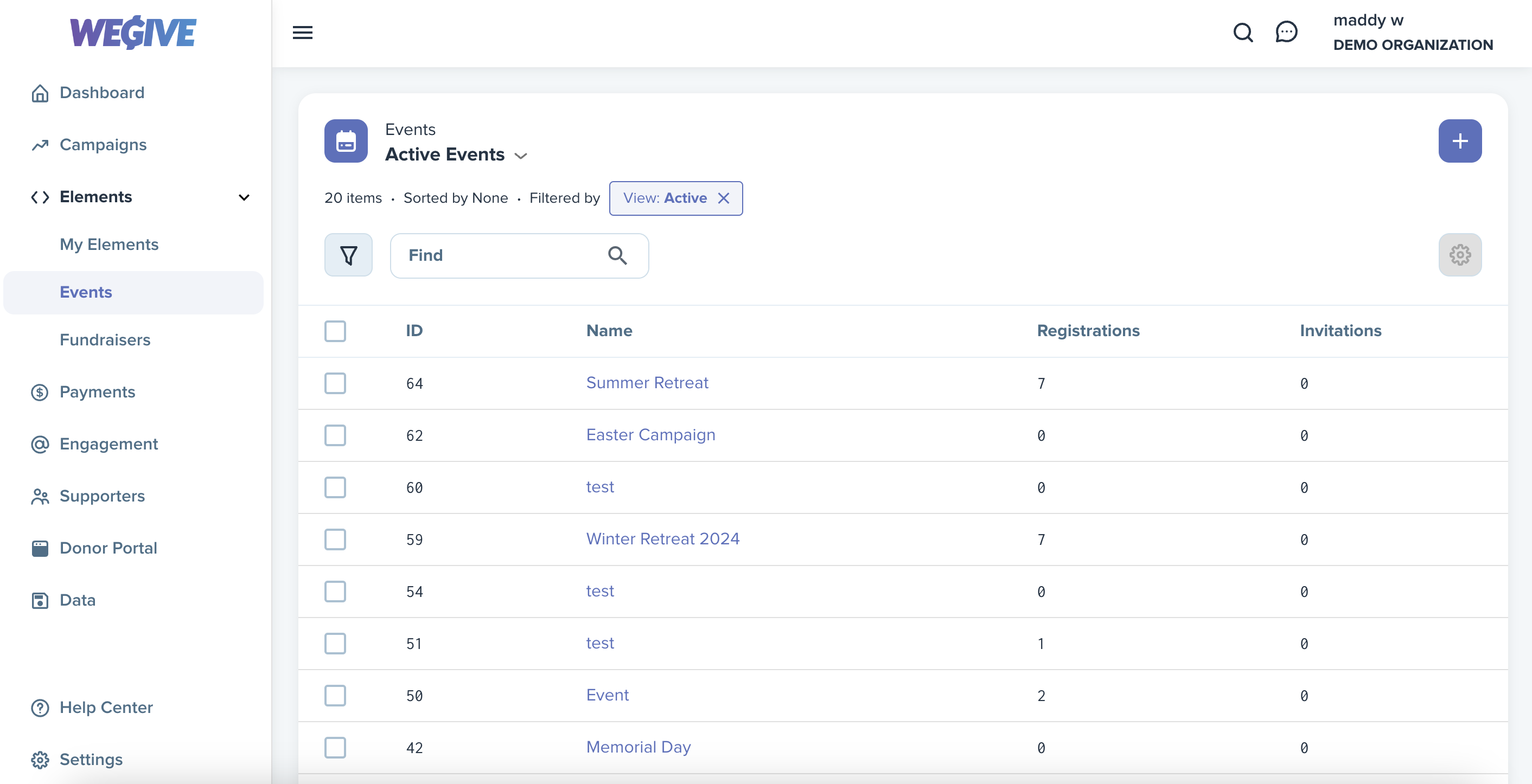Go to Dashboard in sidebar
The image size is (1532, 784).
click(103, 93)
